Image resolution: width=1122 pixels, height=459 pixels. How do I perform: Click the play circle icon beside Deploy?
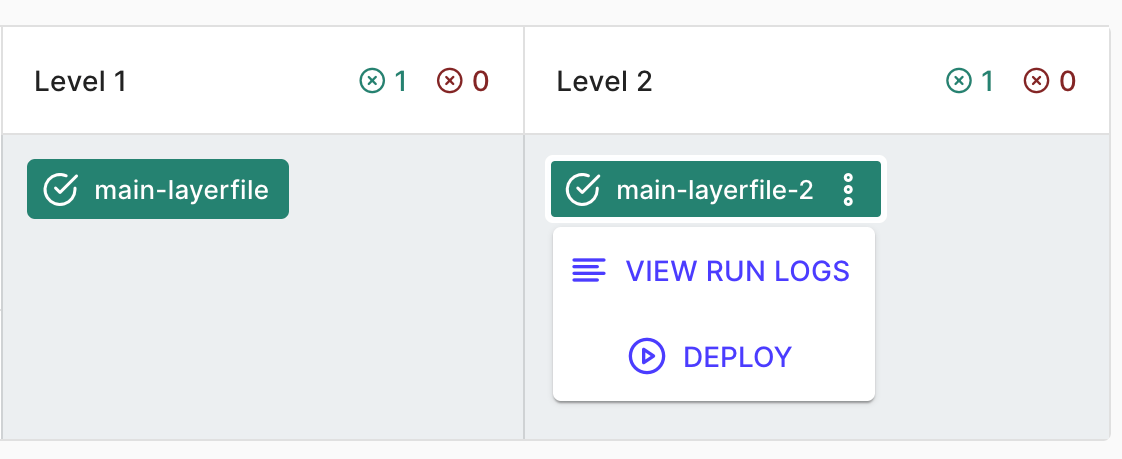click(x=647, y=357)
